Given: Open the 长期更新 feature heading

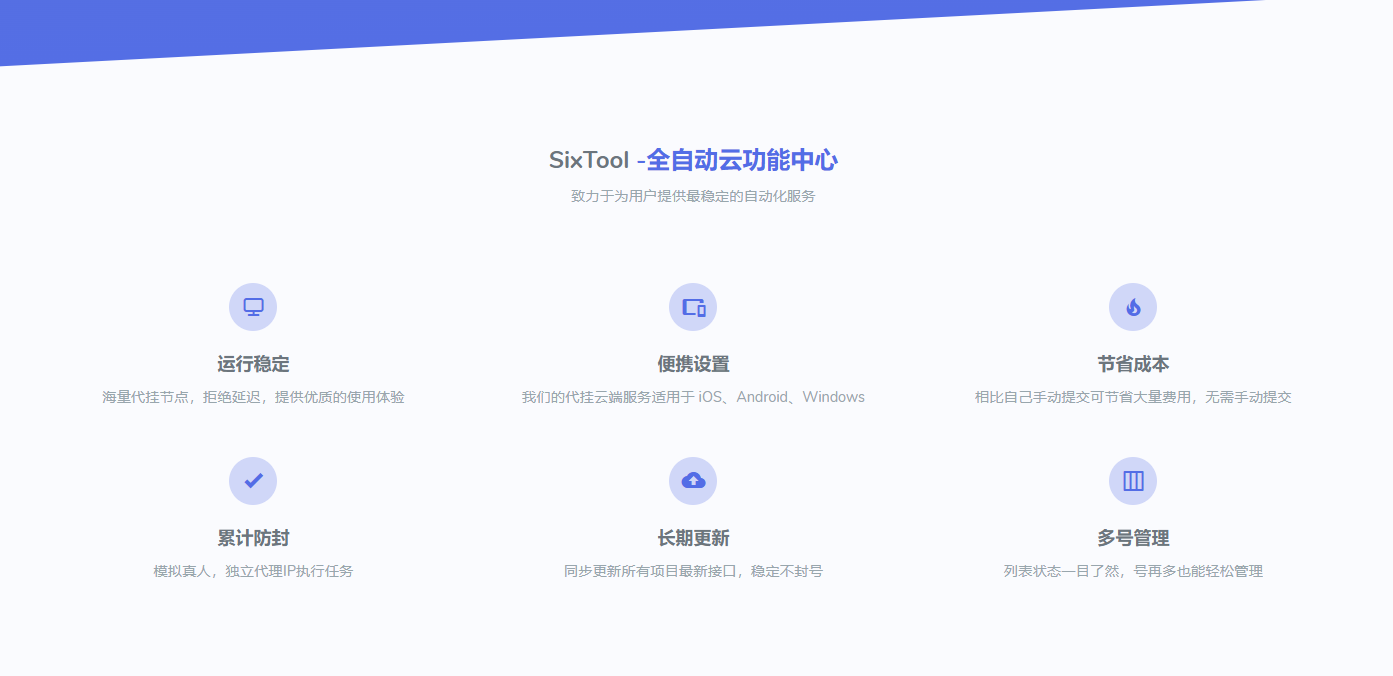Looking at the screenshot, I should [x=693, y=538].
